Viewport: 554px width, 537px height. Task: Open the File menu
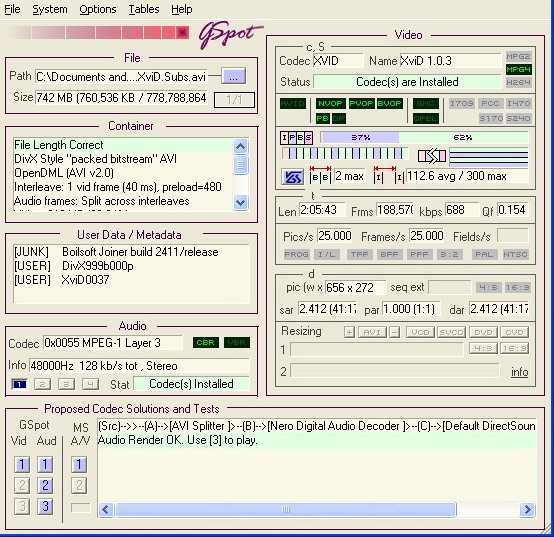[12, 9]
